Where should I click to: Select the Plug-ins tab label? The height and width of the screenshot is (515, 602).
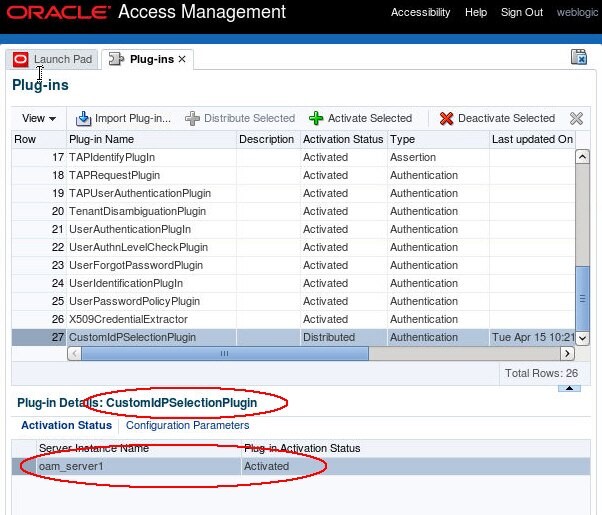(152, 59)
